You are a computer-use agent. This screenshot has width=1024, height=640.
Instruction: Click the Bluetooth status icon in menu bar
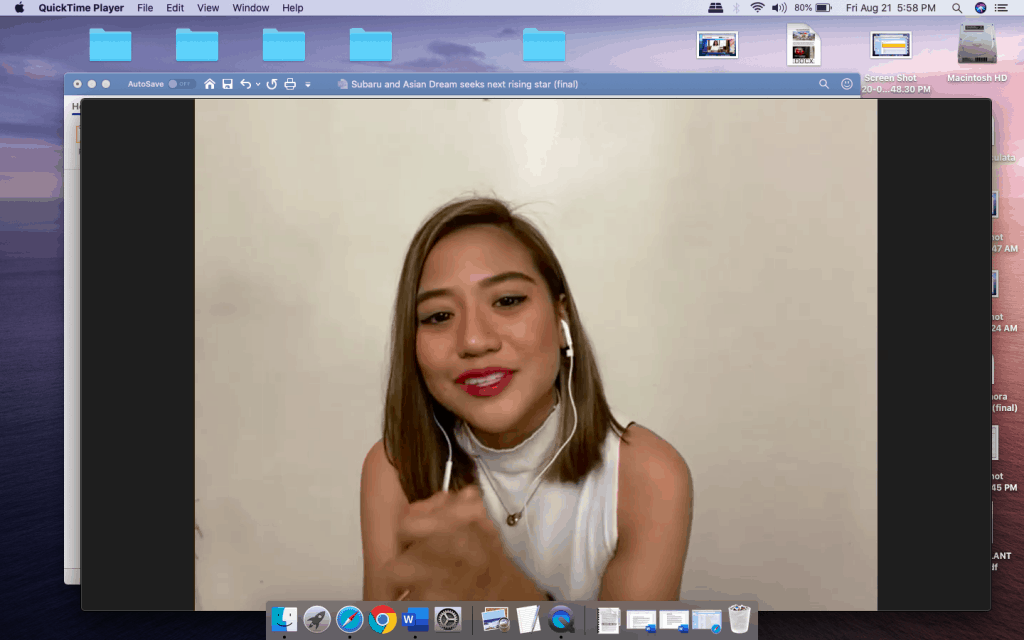pos(736,8)
